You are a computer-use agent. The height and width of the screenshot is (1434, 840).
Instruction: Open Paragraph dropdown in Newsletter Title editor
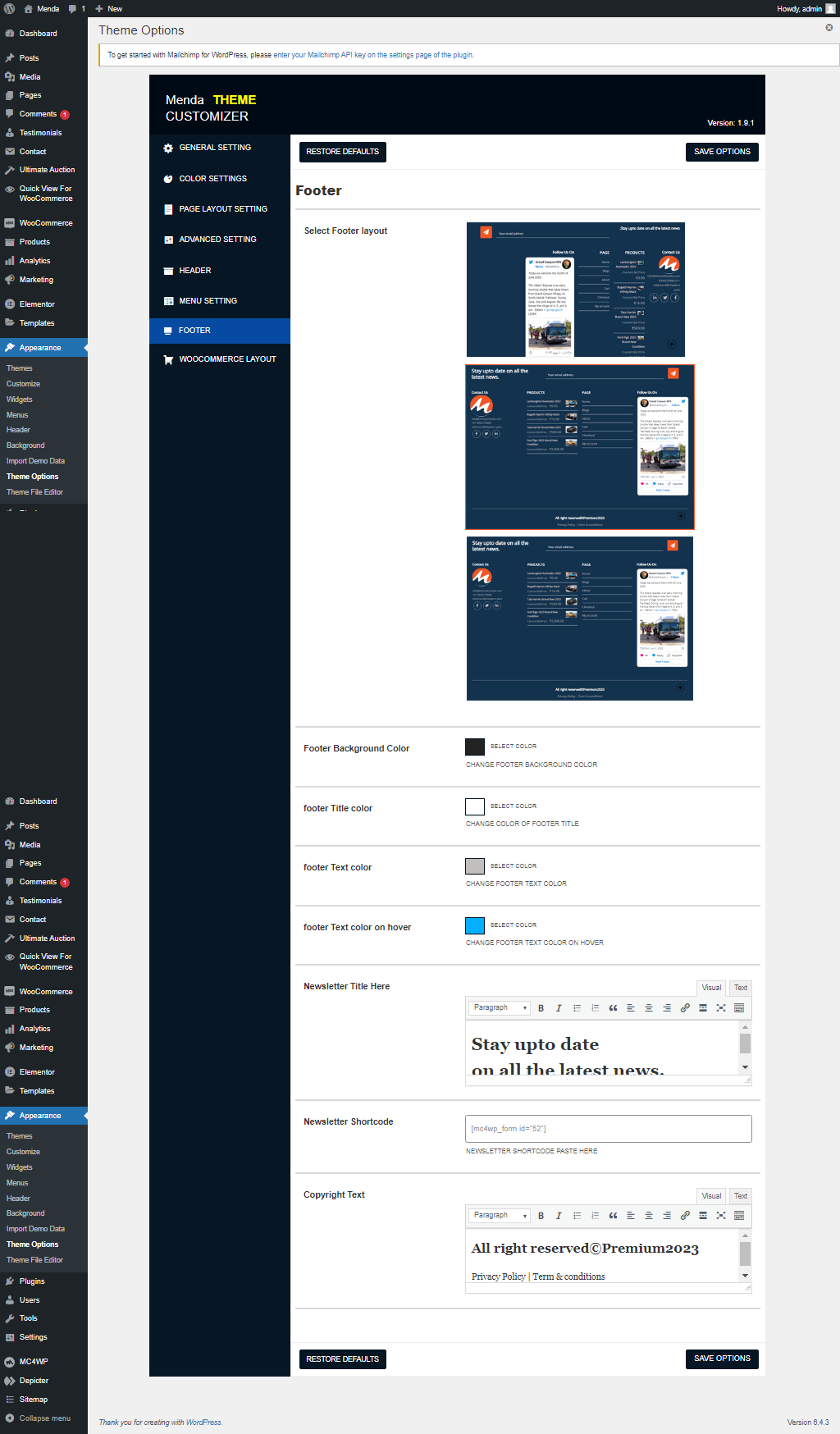499,1008
